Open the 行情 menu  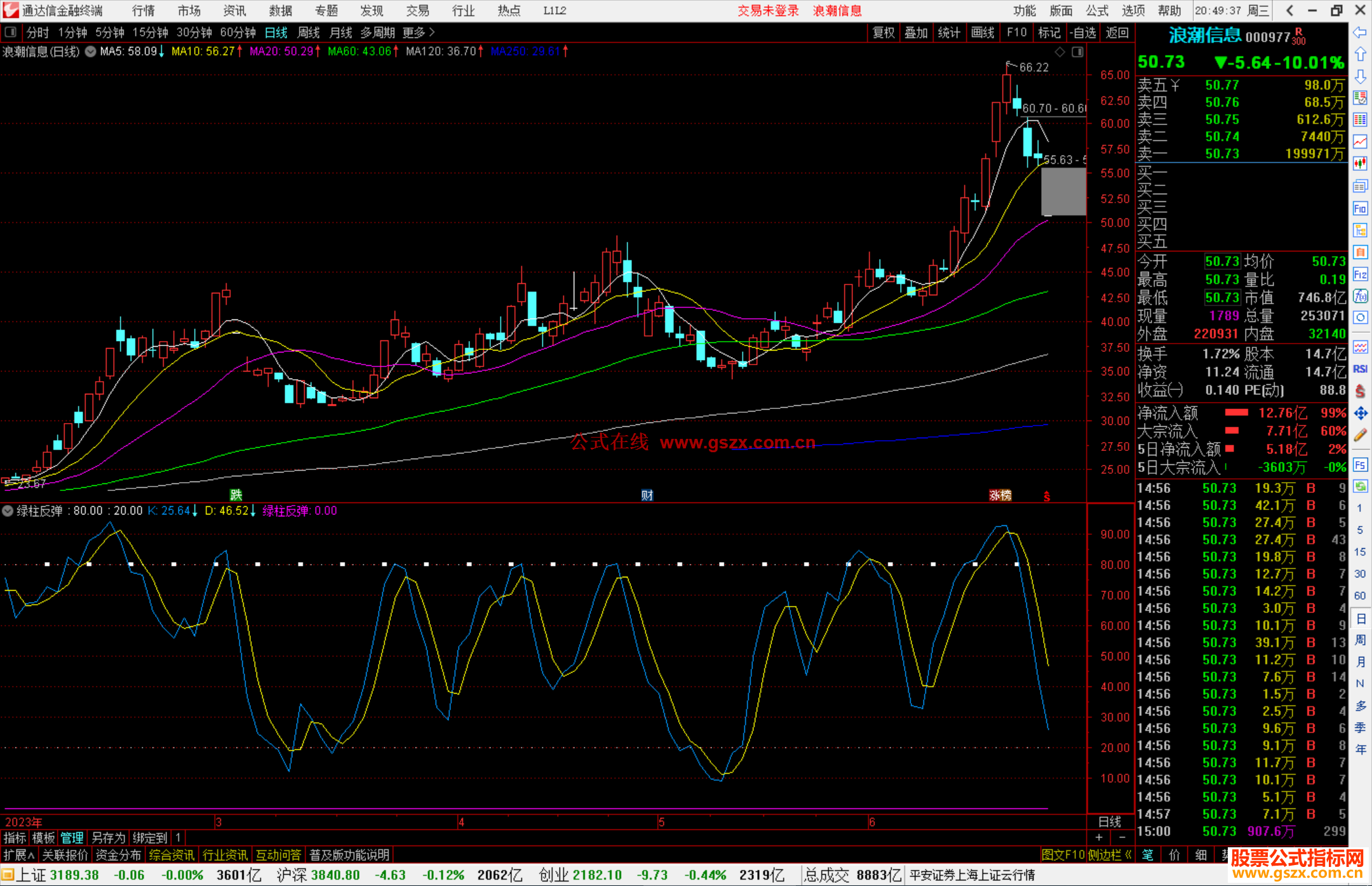click(x=144, y=11)
